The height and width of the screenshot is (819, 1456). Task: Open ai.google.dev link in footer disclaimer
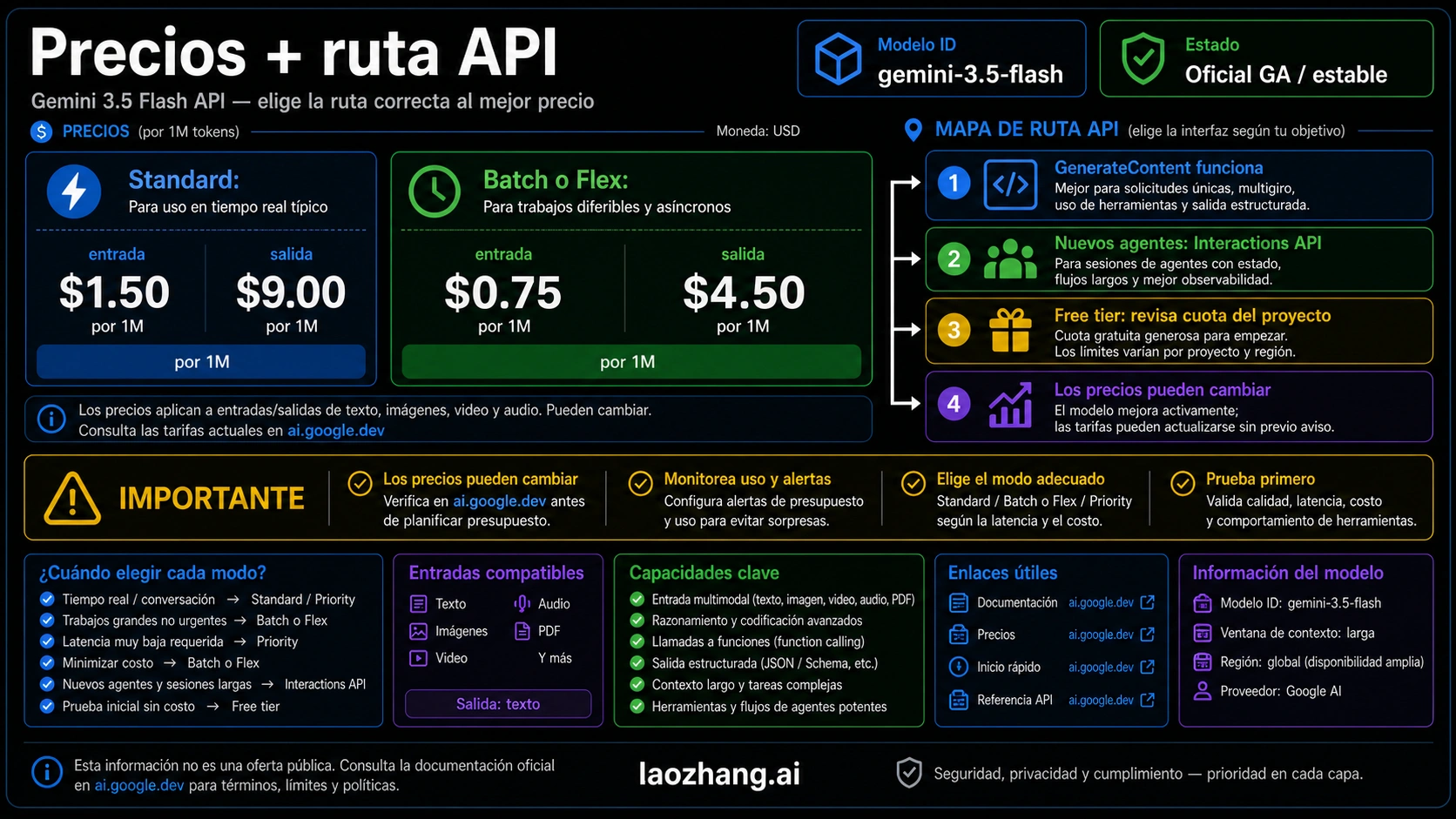pyautogui.click(x=139, y=785)
